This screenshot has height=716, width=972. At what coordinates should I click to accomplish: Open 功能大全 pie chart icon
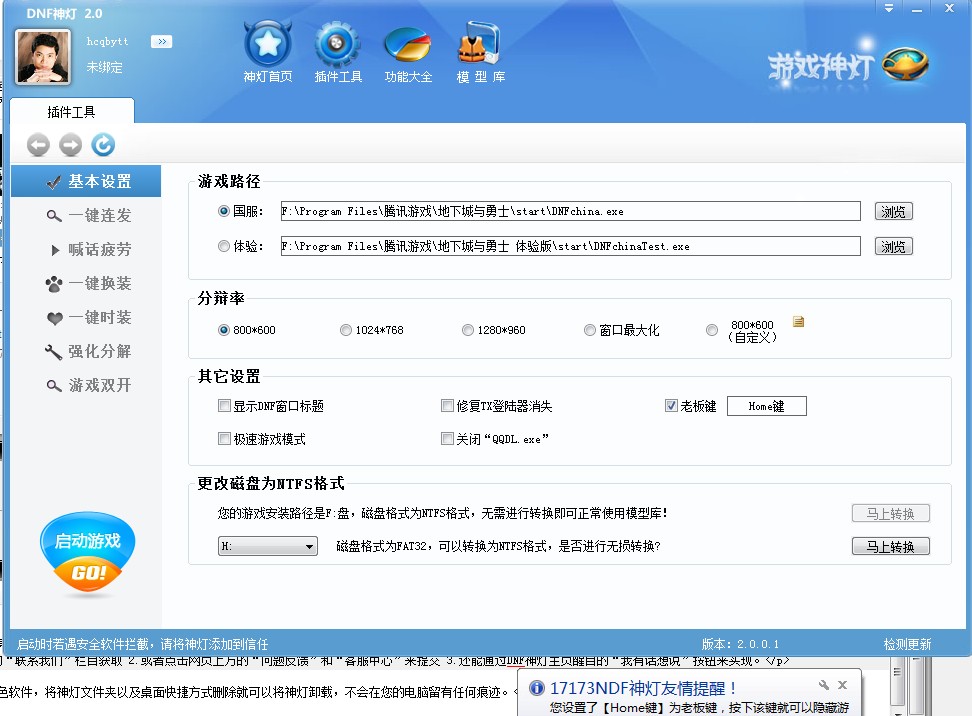(407, 45)
